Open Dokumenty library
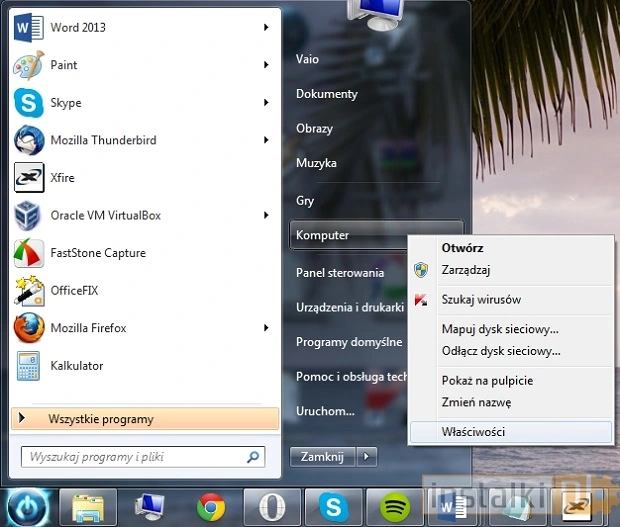Viewport: 620px width, 527px height. [x=327, y=94]
